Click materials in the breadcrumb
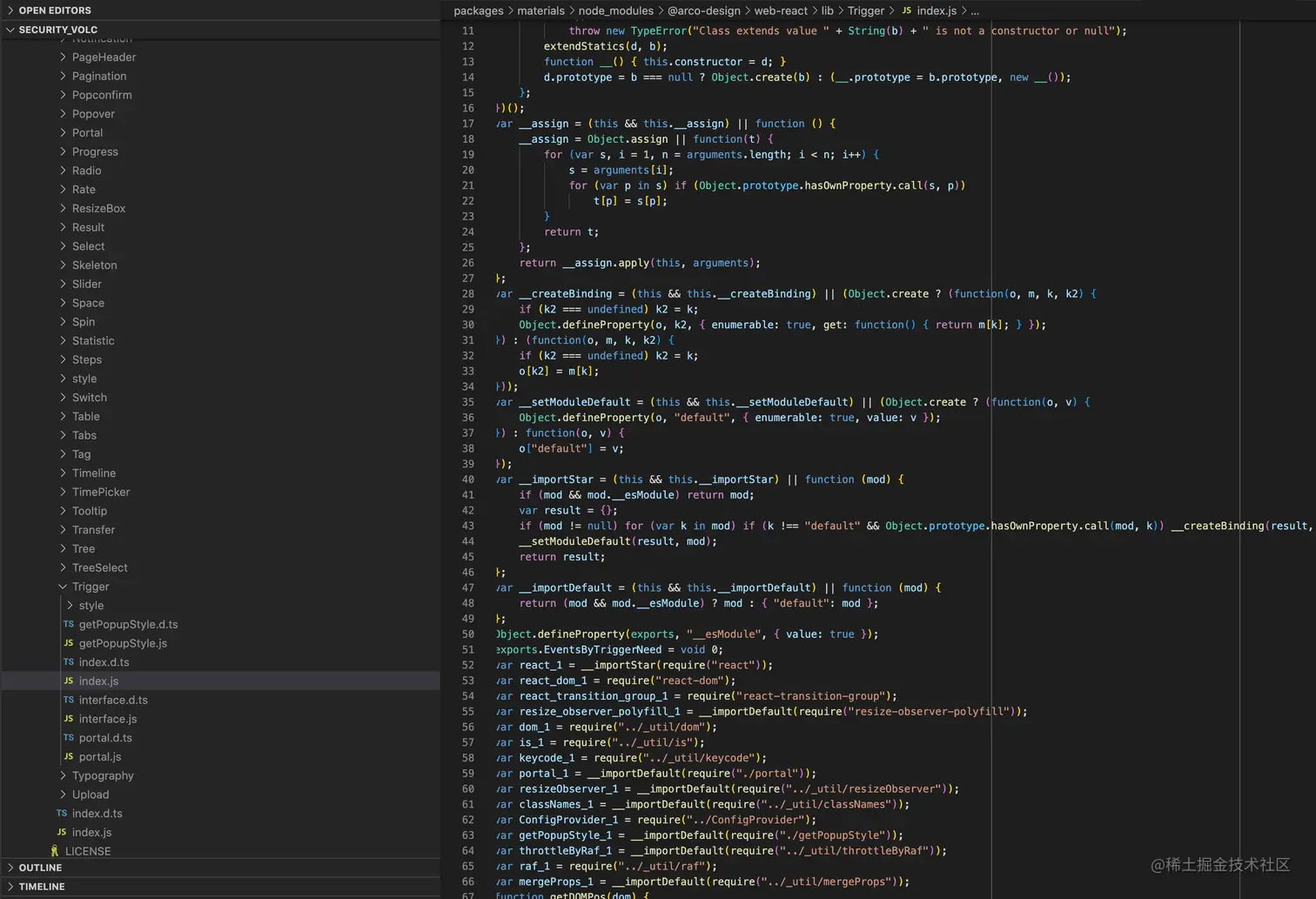The height and width of the screenshot is (899, 1316). pyautogui.click(x=540, y=10)
